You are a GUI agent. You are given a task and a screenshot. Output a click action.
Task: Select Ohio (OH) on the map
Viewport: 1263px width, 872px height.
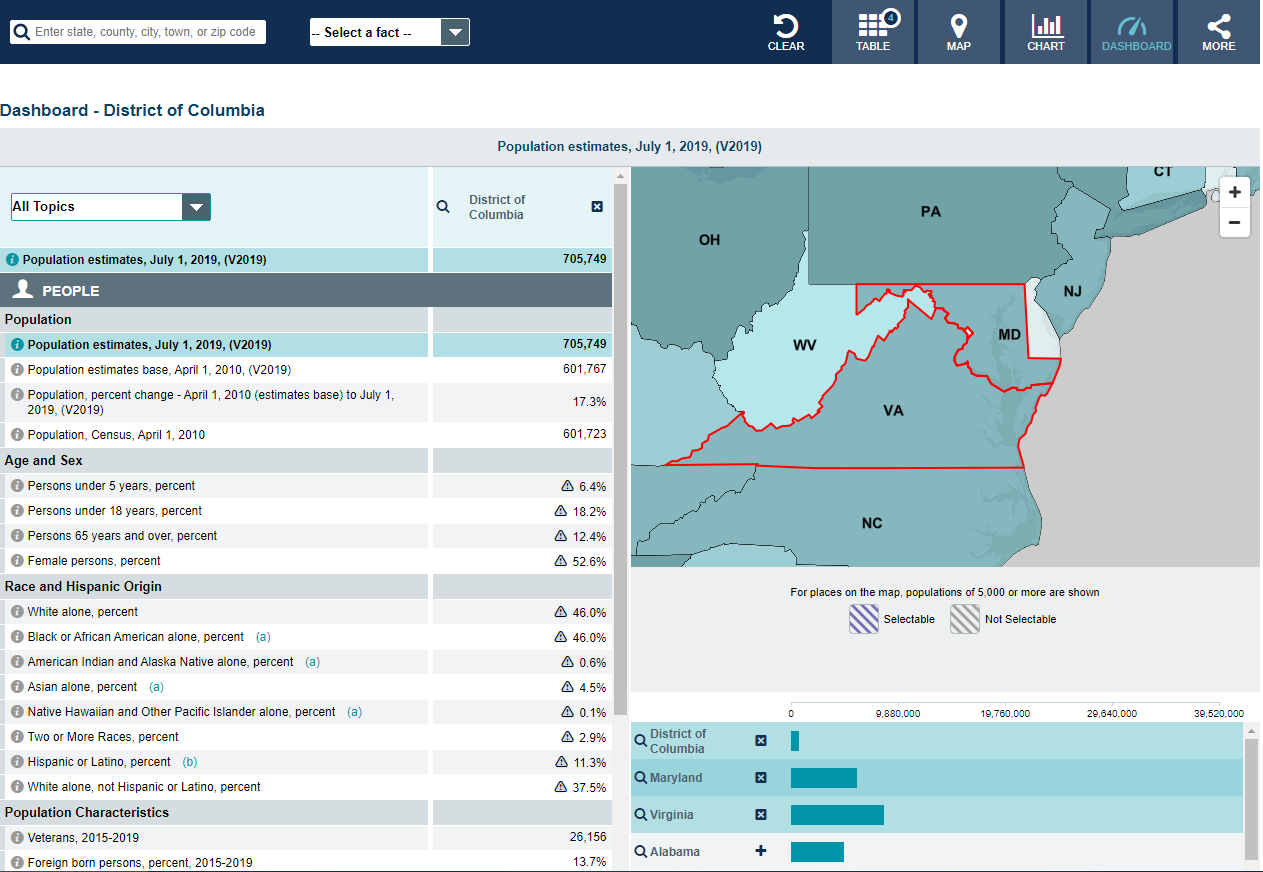coord(709,240)
